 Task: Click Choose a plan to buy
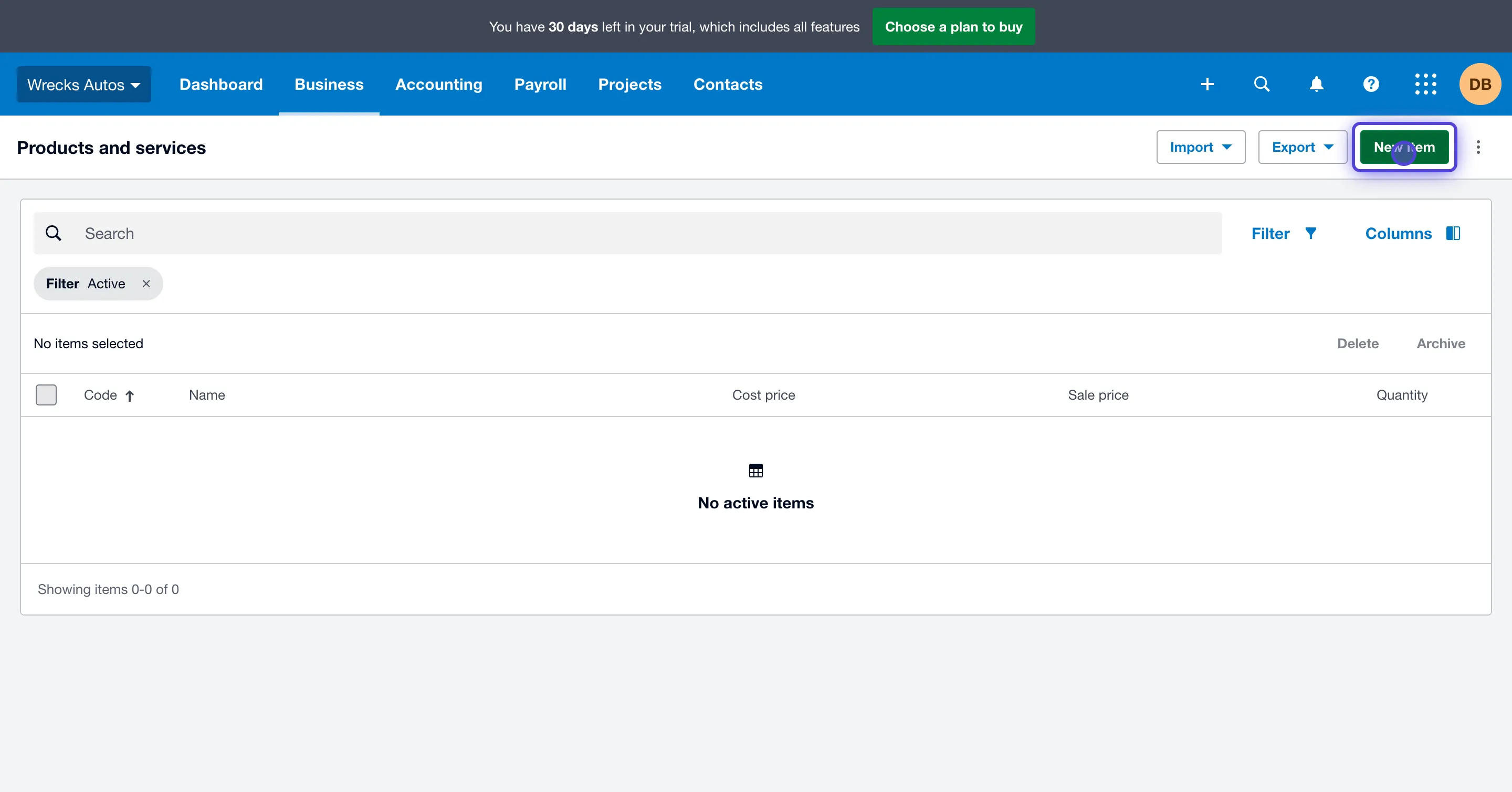coord(953,26)
